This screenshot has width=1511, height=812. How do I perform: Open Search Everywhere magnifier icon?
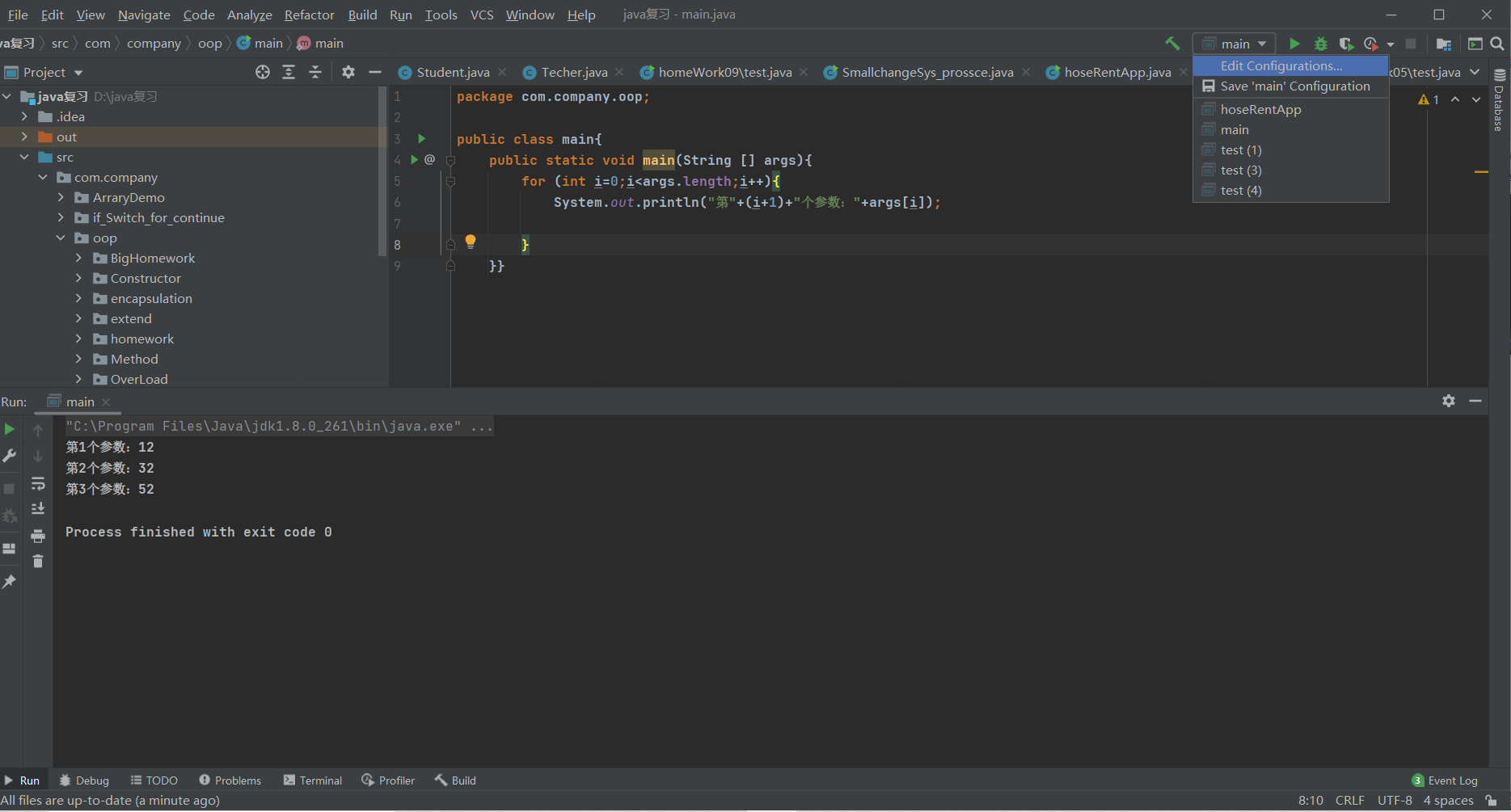point(1497,44)
